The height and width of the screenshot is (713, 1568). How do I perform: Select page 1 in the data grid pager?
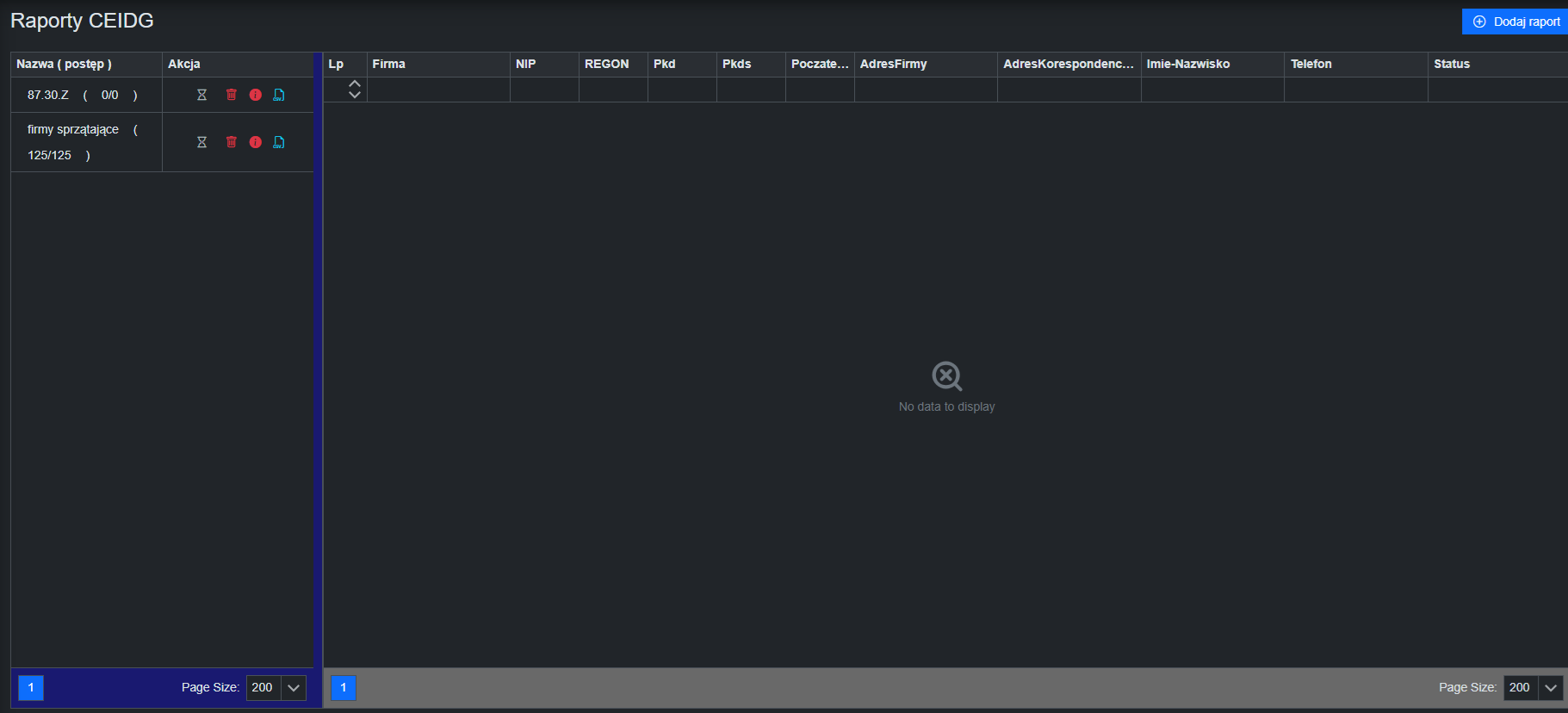(x=344, y=687)
